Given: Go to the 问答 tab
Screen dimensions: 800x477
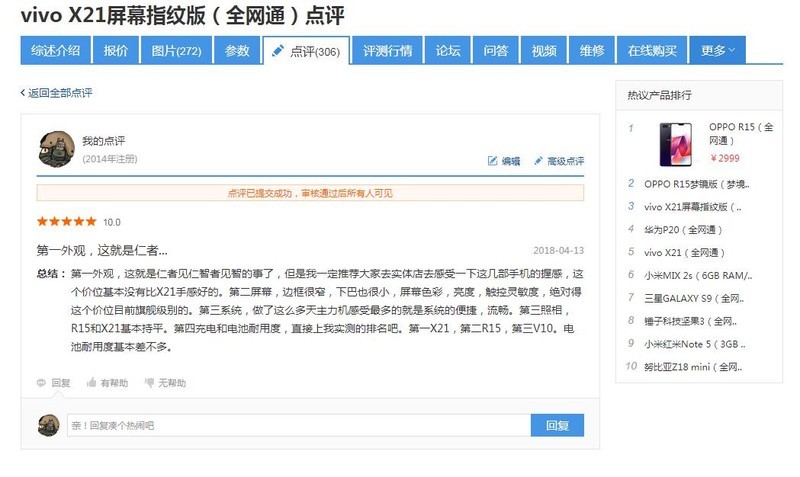Looking at the screenshot, I should pyautogui.click(x=496, y=51).
